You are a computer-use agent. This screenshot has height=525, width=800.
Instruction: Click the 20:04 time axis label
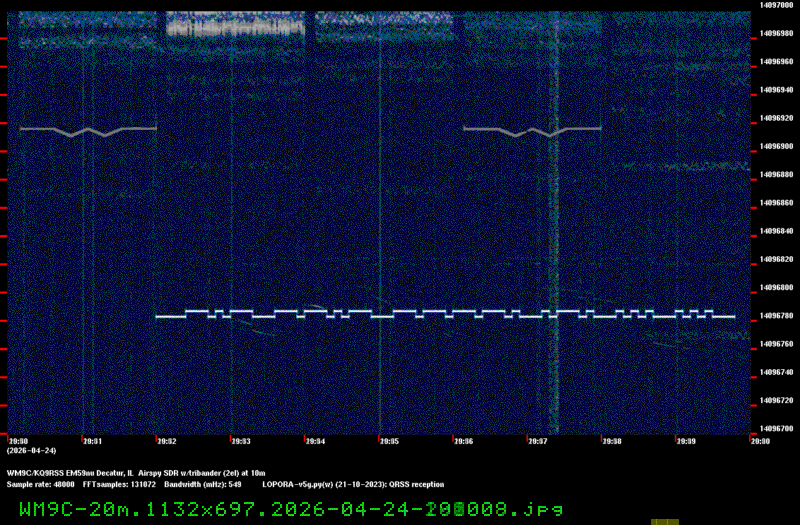(x=315, y=441)
